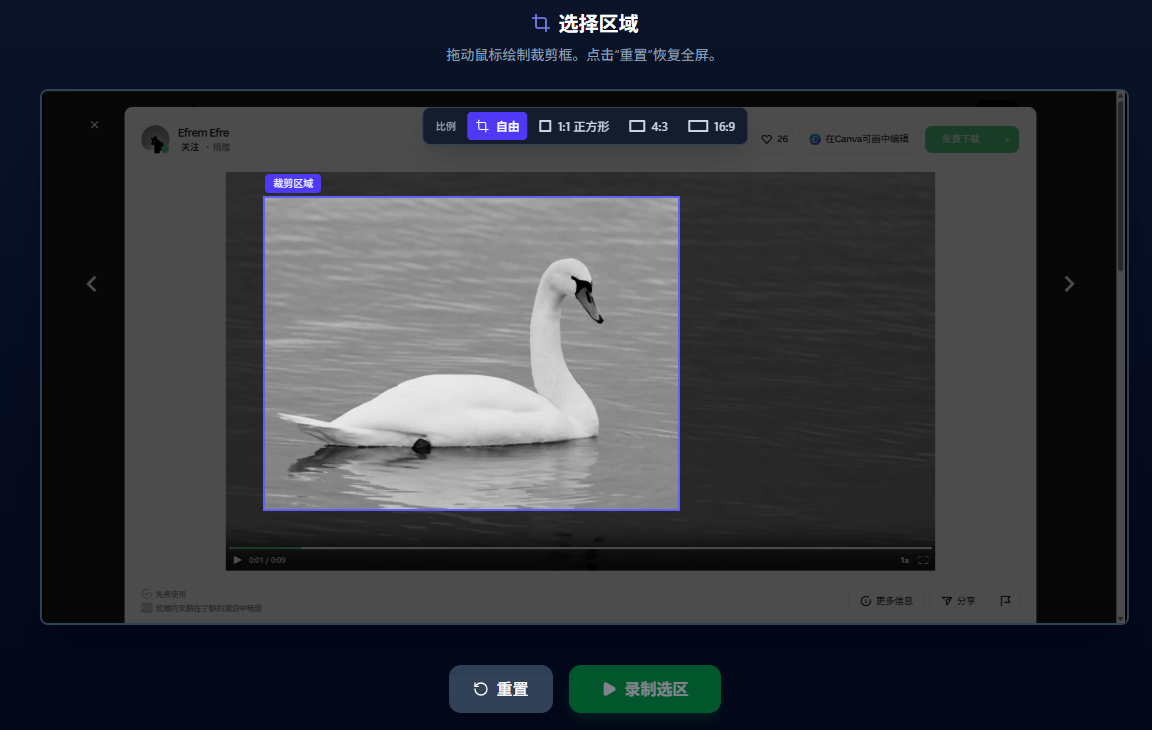1152x730 pixels.
Task: Choose the 1:1 正方形 aspect ratio
Action: point(574,126)
